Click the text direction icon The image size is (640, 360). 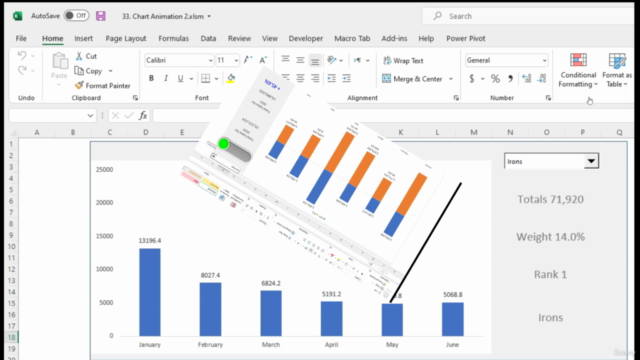tap(358, 60)
